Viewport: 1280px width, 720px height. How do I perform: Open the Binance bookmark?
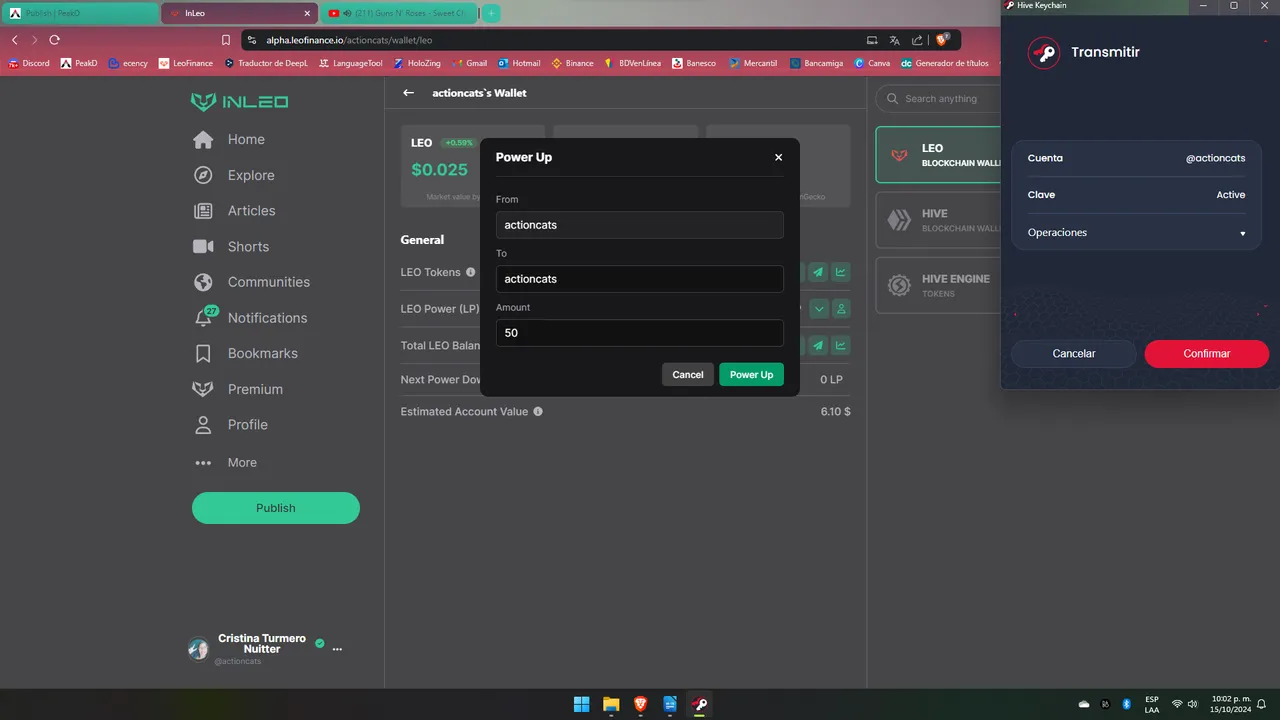pyautogui.click(x=573, y=63)
